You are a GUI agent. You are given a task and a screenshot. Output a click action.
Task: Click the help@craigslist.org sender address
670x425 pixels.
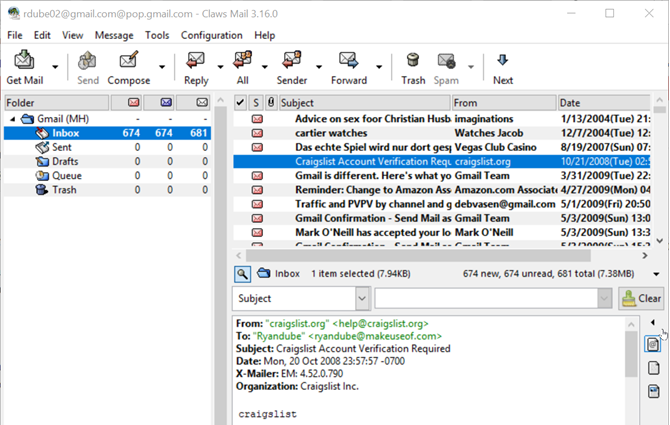[x=380, y=324]
